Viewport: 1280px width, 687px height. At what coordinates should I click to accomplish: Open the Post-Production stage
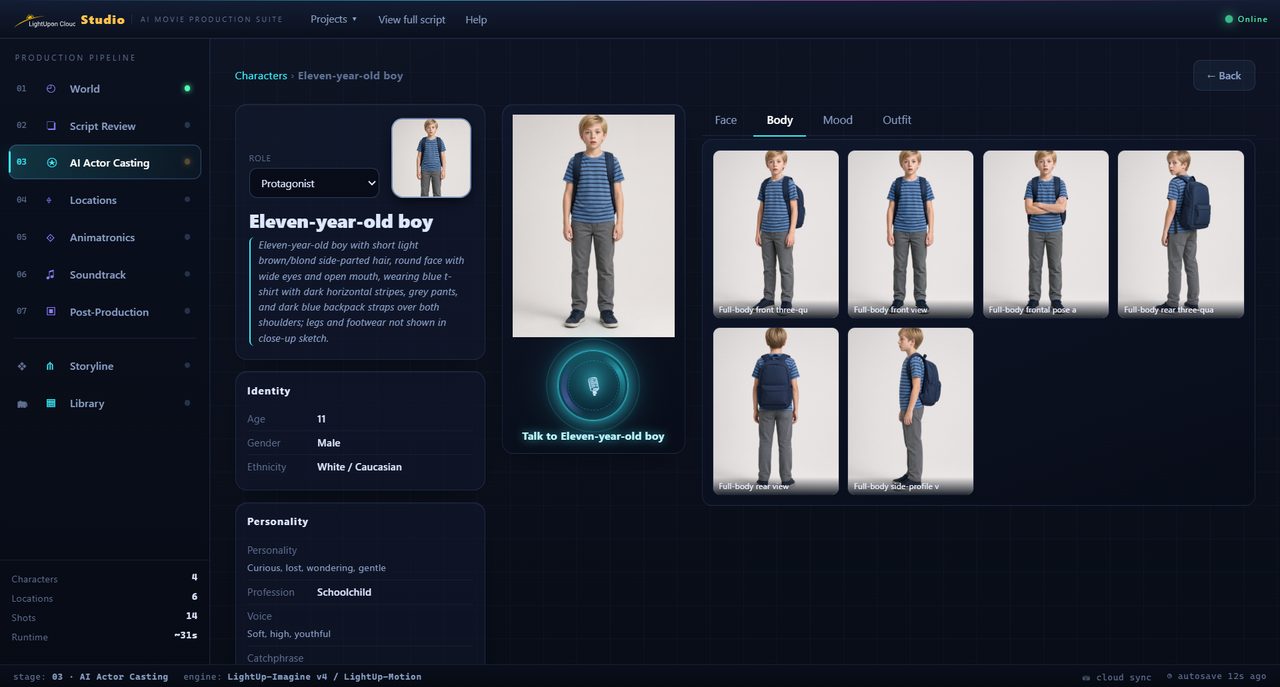(104, 312)
